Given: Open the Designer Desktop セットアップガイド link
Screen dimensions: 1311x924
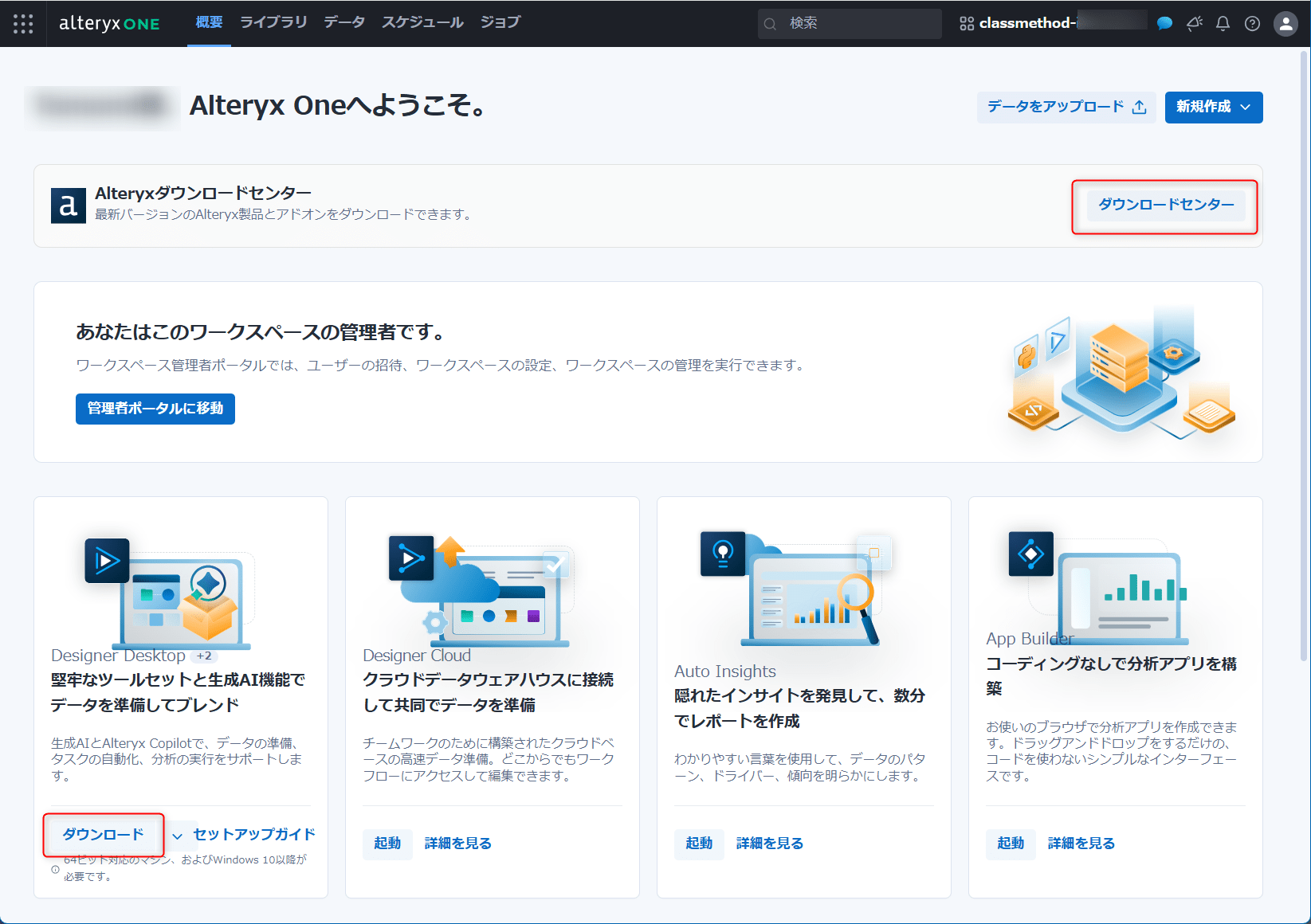Looking at the screenshot, I should [x=253, y=835].
